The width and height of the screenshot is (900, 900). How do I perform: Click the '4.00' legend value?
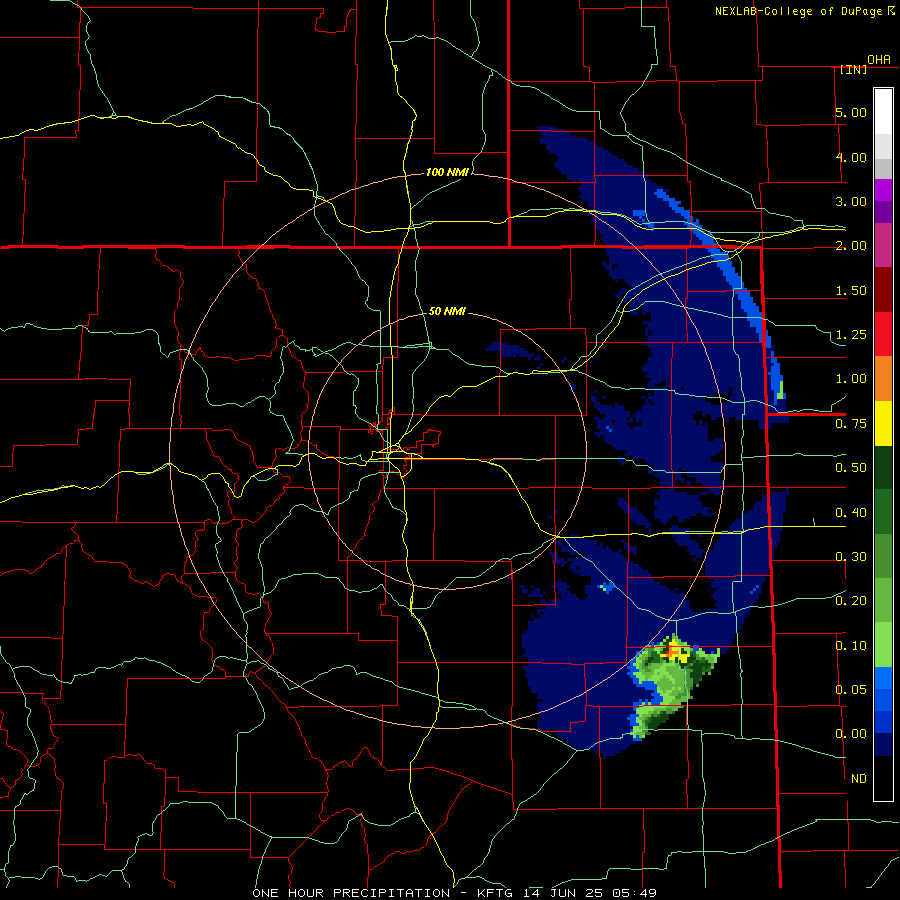coord(851,157)
